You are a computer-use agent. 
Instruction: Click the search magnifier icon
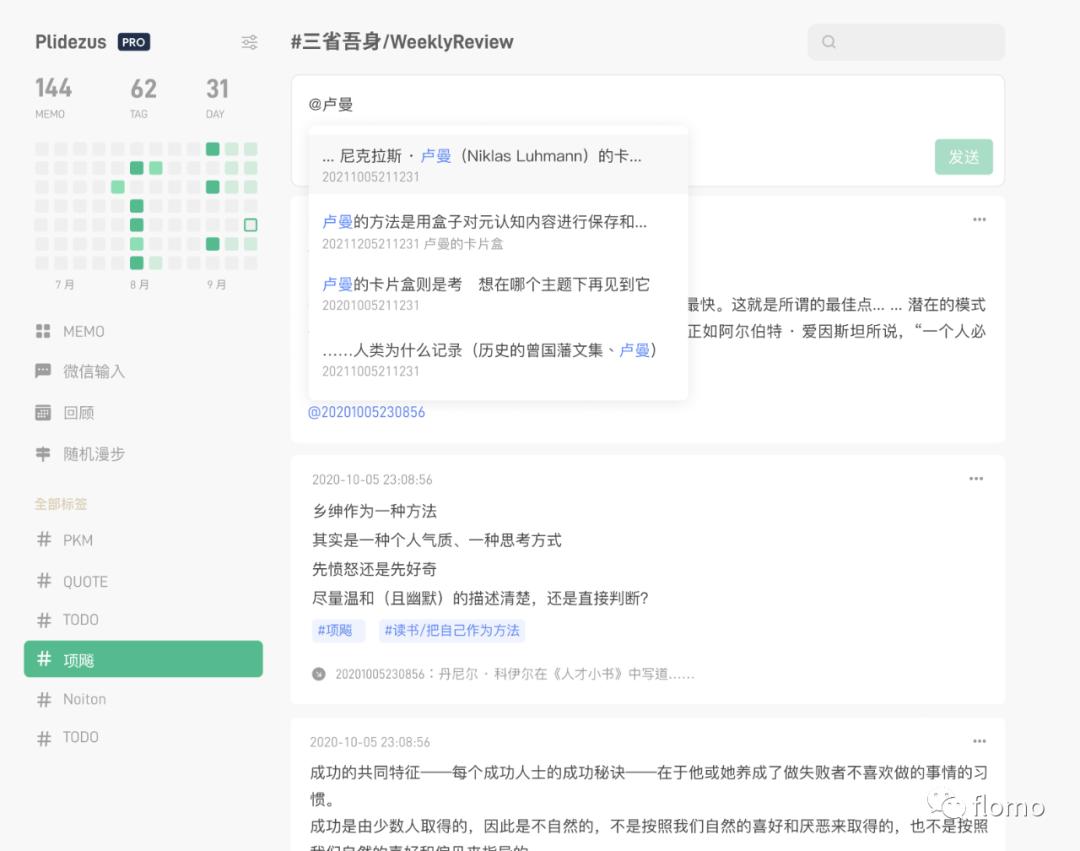829,42
